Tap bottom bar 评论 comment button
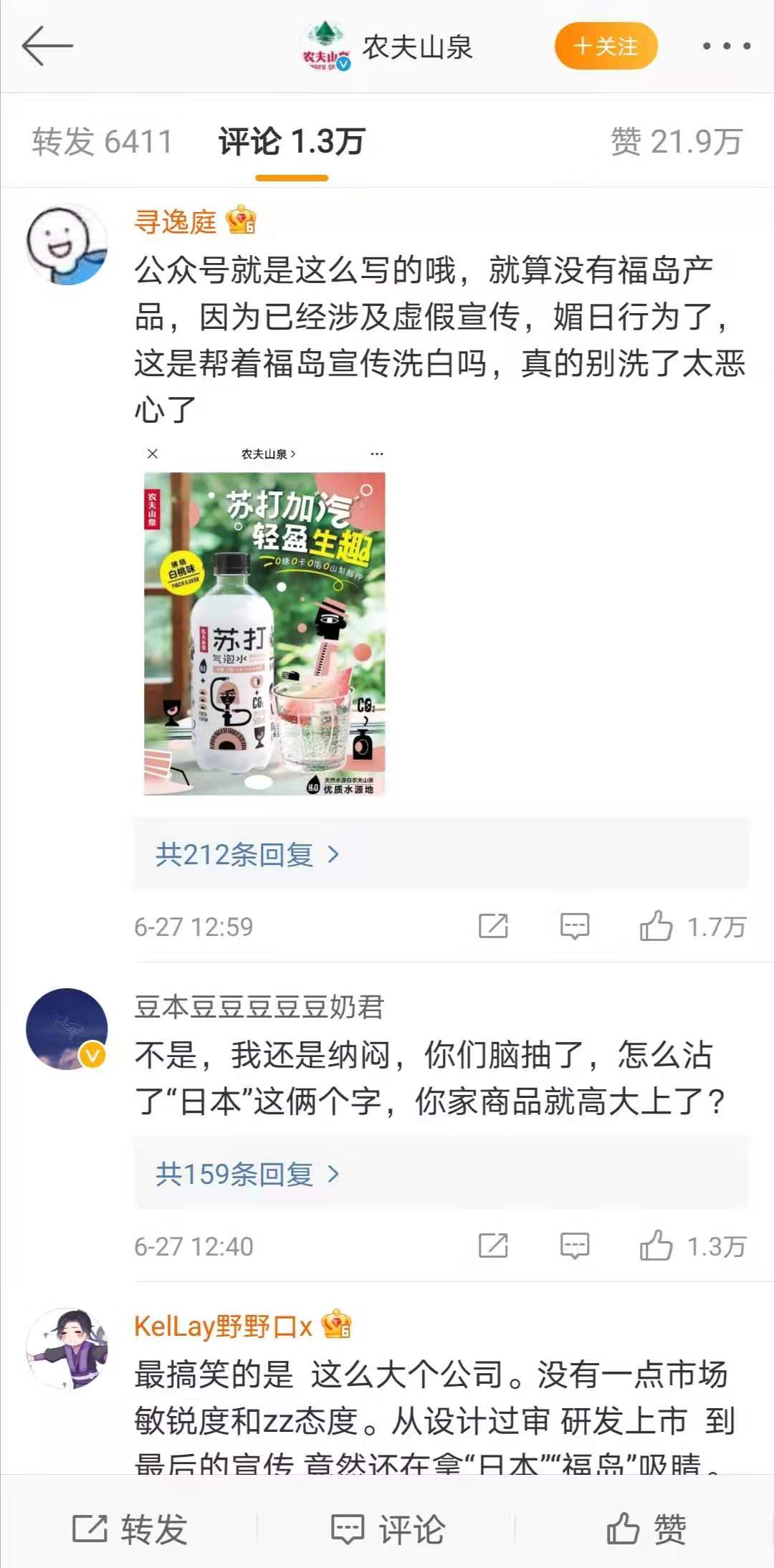Viewport: 774px width, 1568px height. click(388, 1529)
